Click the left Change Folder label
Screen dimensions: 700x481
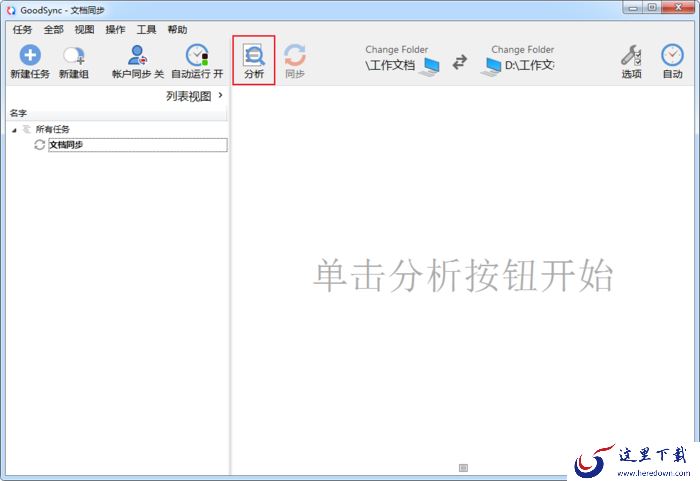click(396, 50)
